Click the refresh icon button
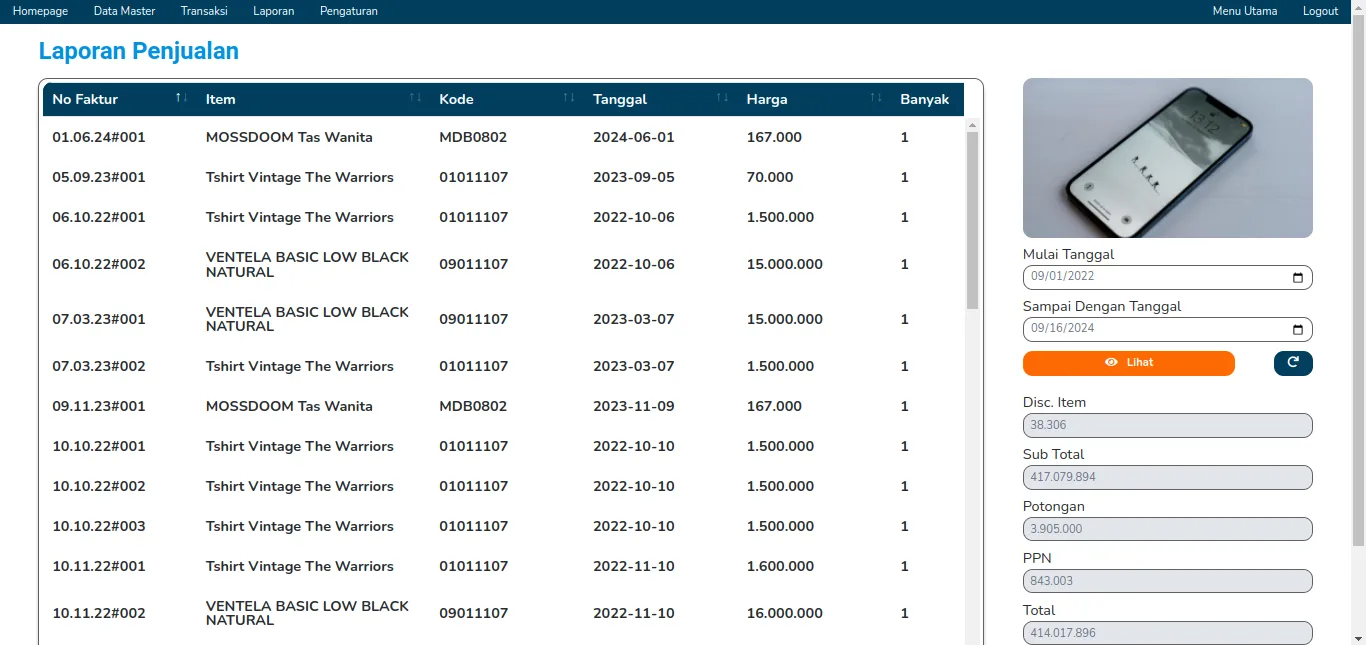1366x645 pixels. click(x=1292, y=363)
